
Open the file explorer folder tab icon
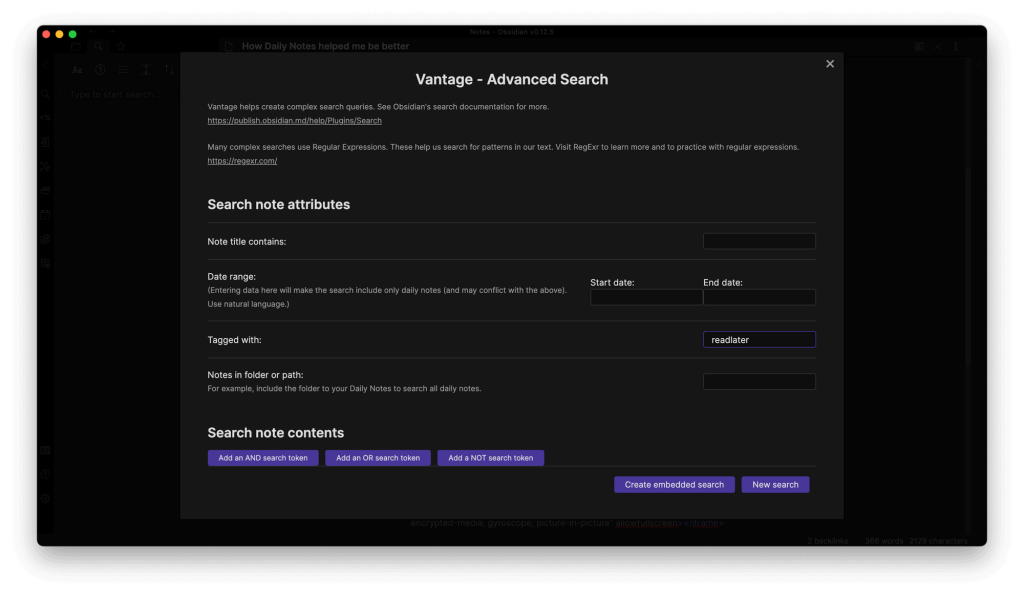click(x=76, y=46)
